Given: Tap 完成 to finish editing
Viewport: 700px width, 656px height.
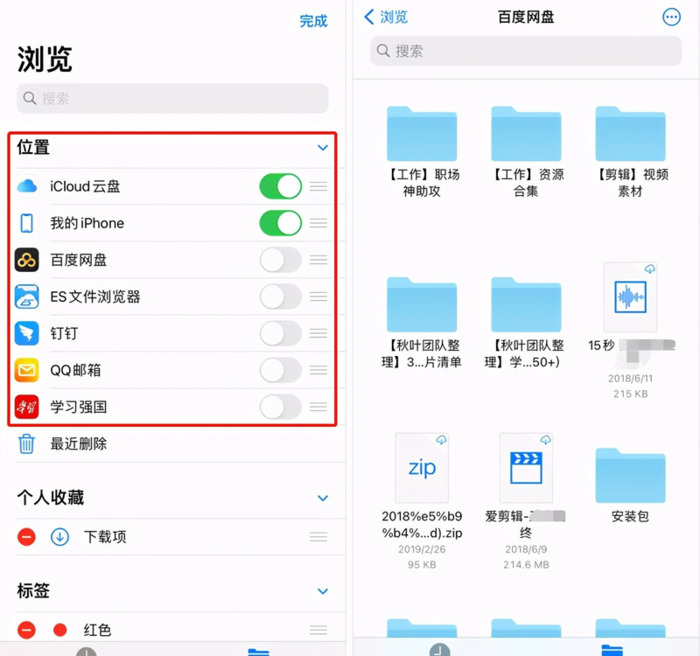Looking at the screenshot, I should 313,21.
